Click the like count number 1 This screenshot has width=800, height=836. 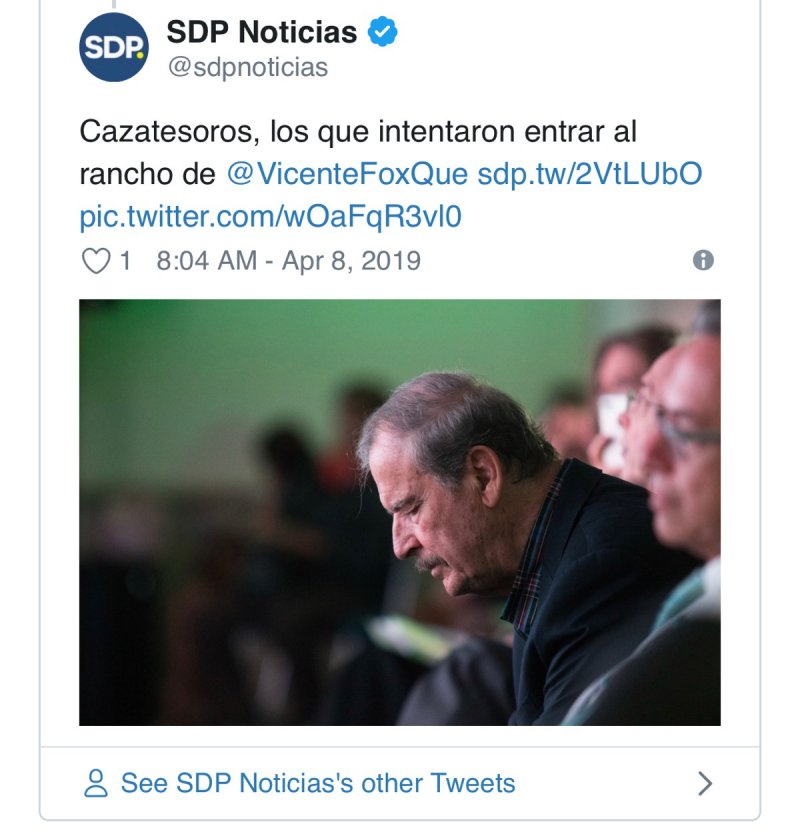tap(125, 261)
